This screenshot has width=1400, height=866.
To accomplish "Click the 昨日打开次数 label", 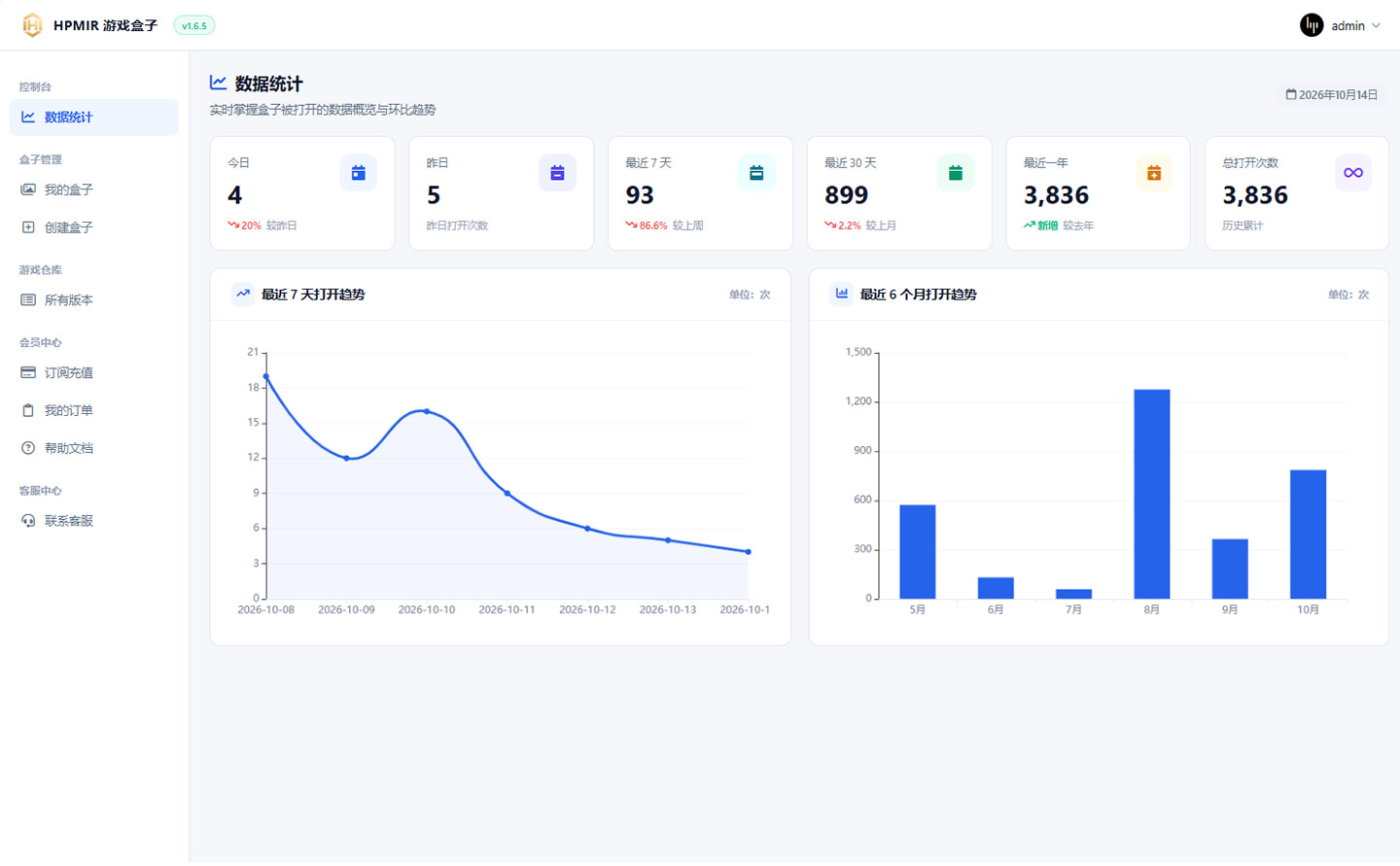I will click(x=457, y=225).
